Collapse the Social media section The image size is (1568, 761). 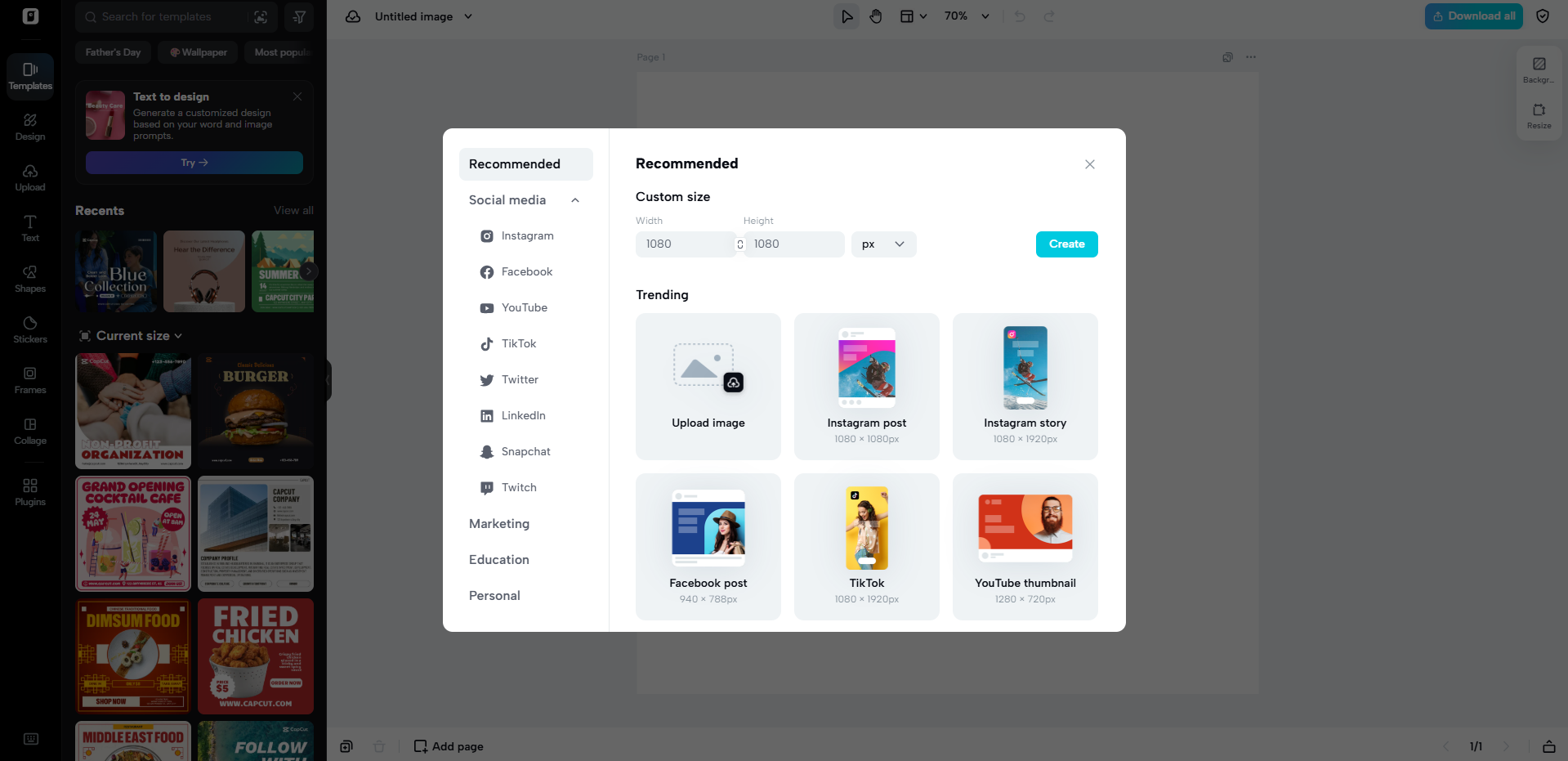coord(574,199)
